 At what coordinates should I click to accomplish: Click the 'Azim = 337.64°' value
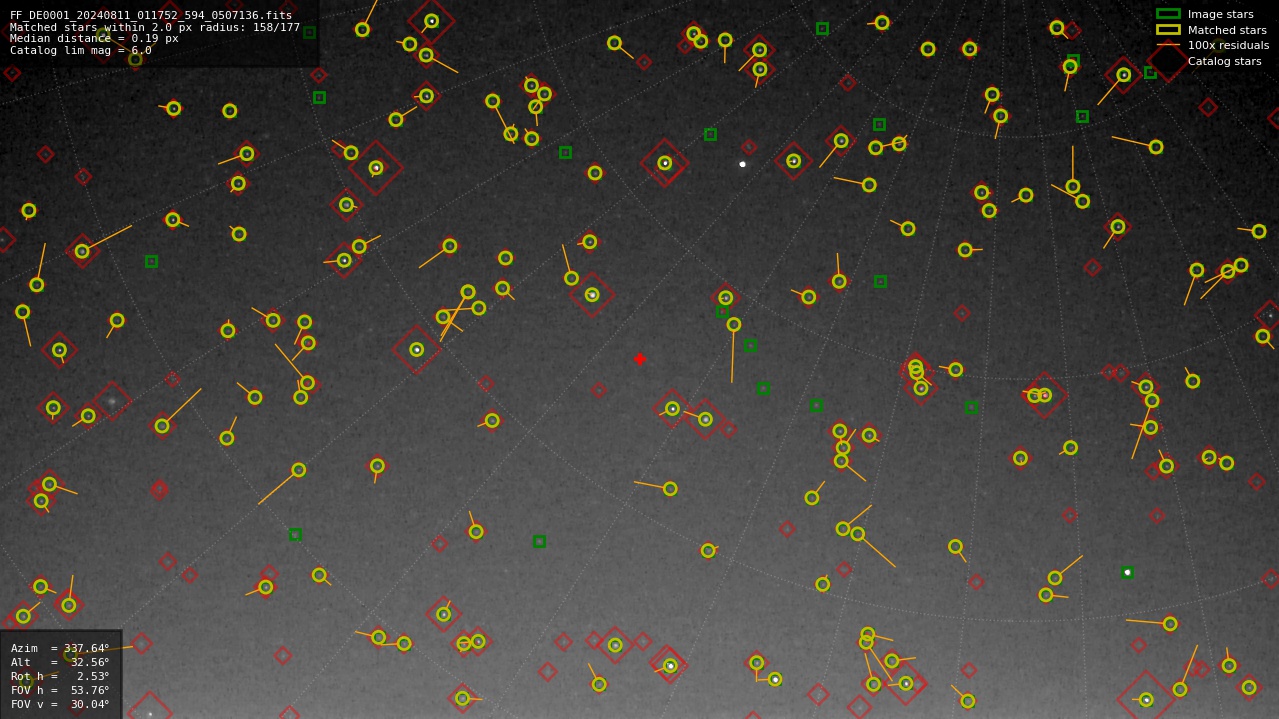click(x=60, y=648)
